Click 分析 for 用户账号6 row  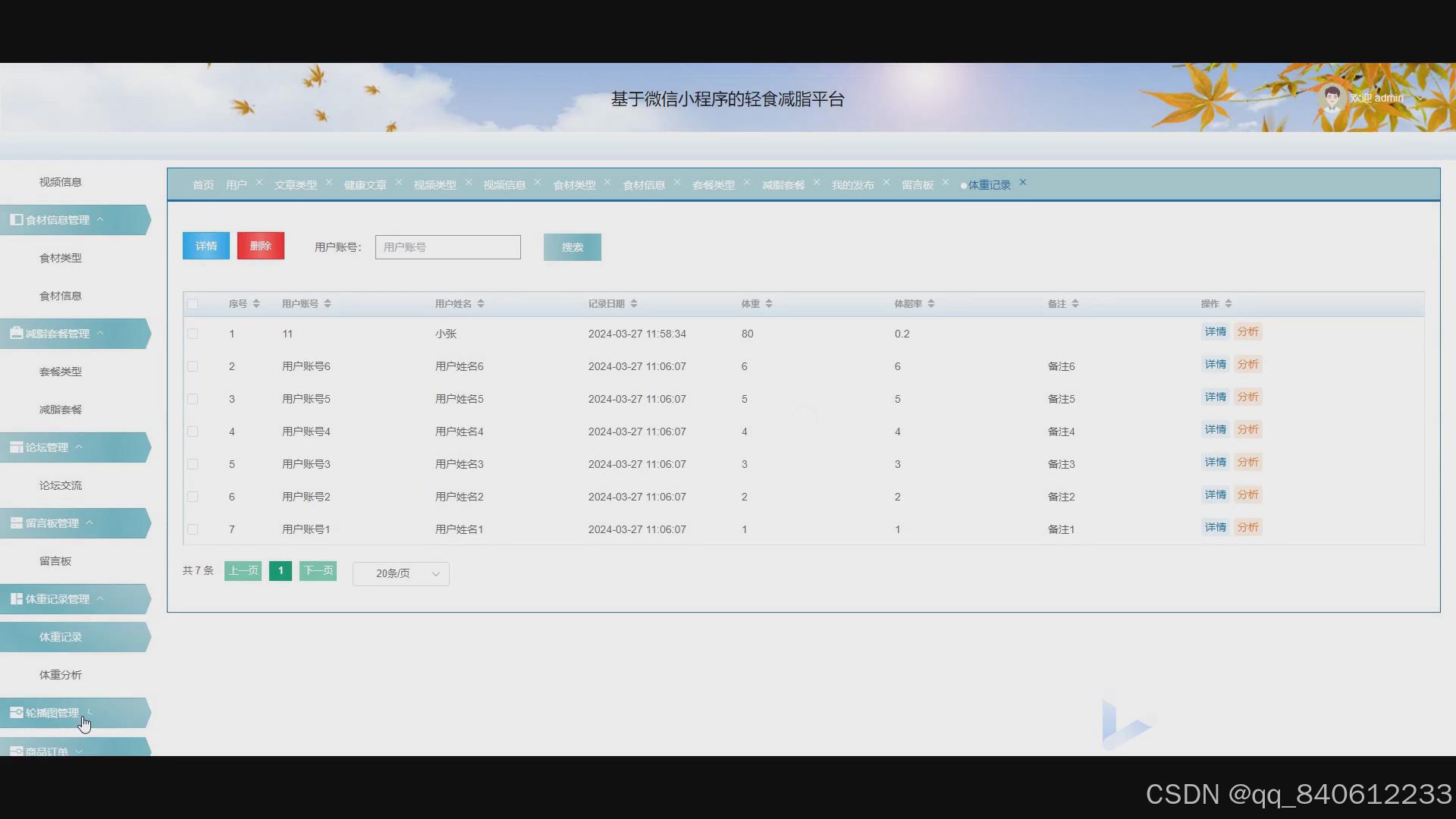coord(1247,365)
